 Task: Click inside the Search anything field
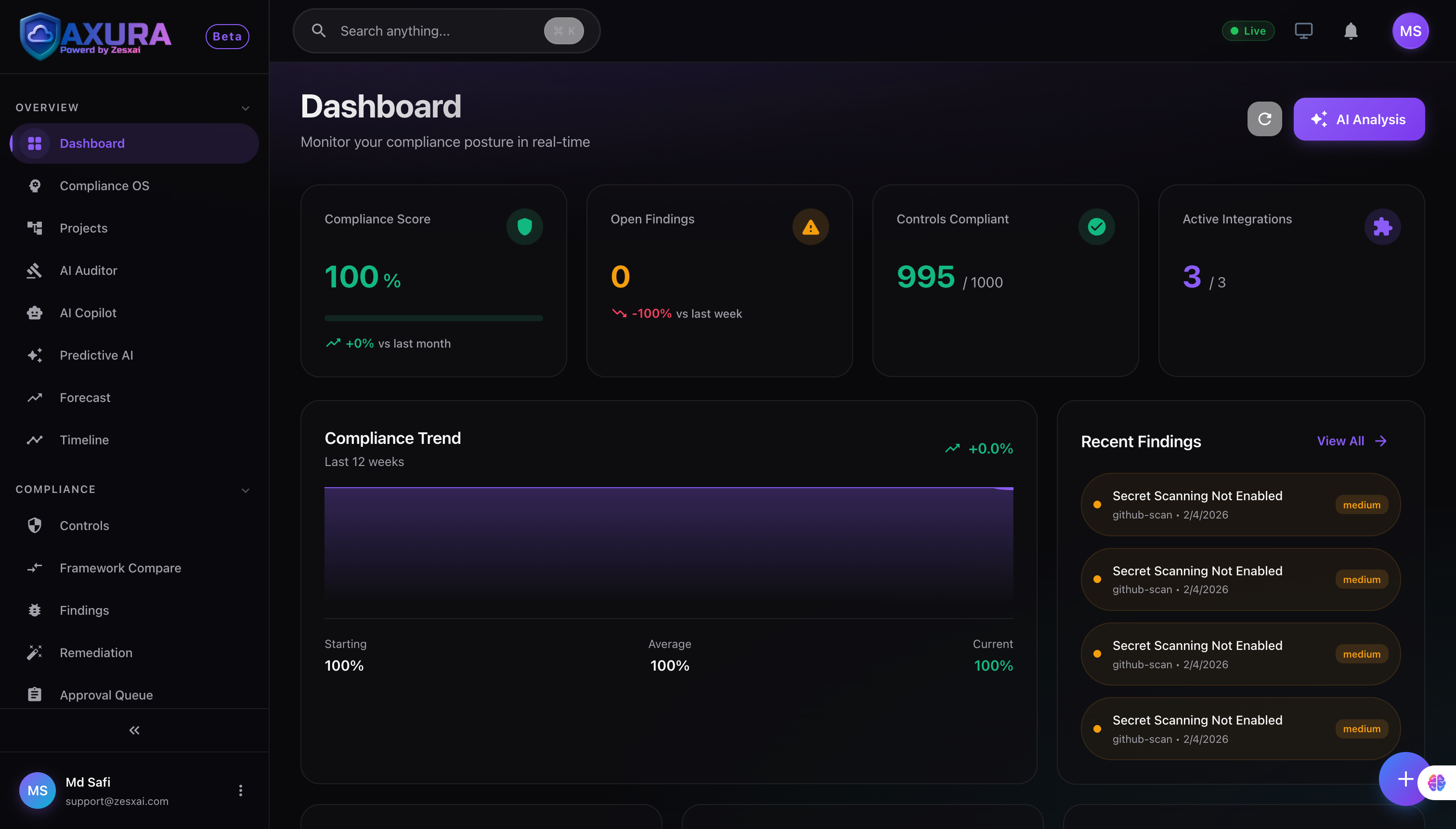pos(427,31)
